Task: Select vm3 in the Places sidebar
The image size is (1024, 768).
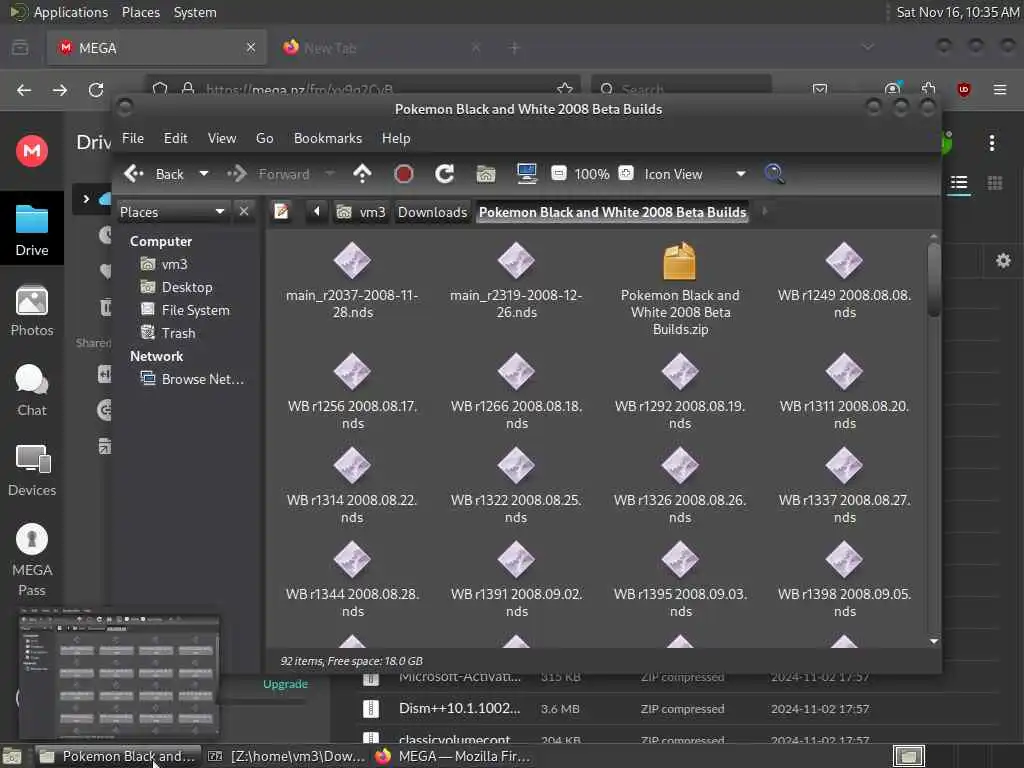Action: (x=165, y=264)
